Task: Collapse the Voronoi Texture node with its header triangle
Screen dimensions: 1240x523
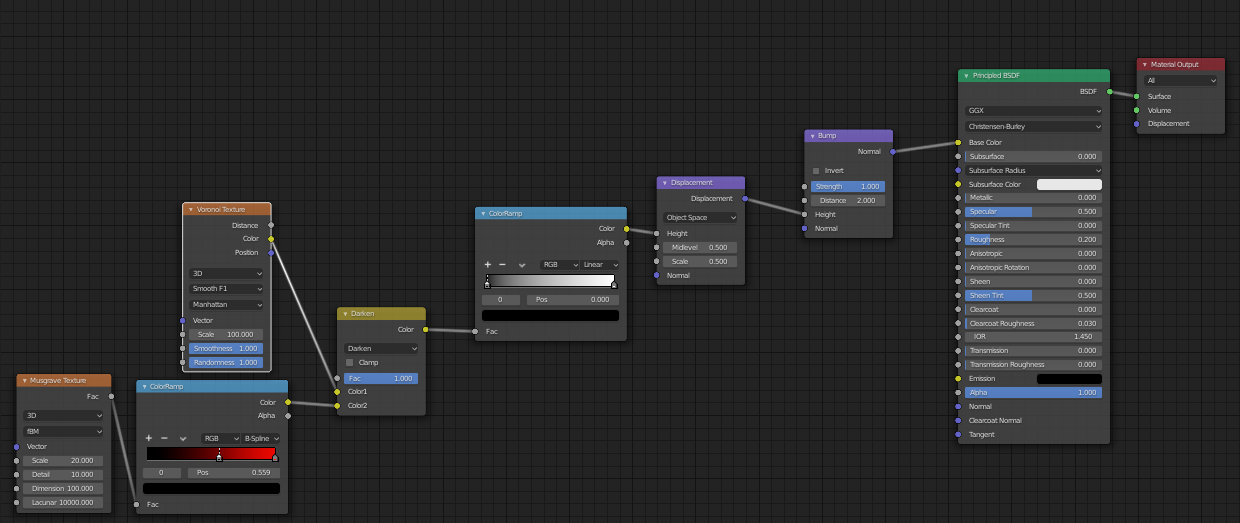Action: (190, 210)
